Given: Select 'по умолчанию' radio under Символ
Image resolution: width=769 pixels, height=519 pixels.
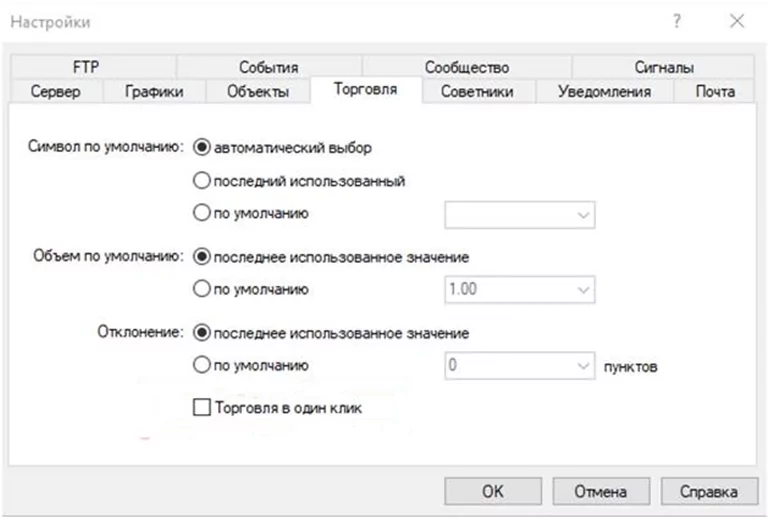Looking at the screenshot, I should pyautogui.click(x=202, y=213).
